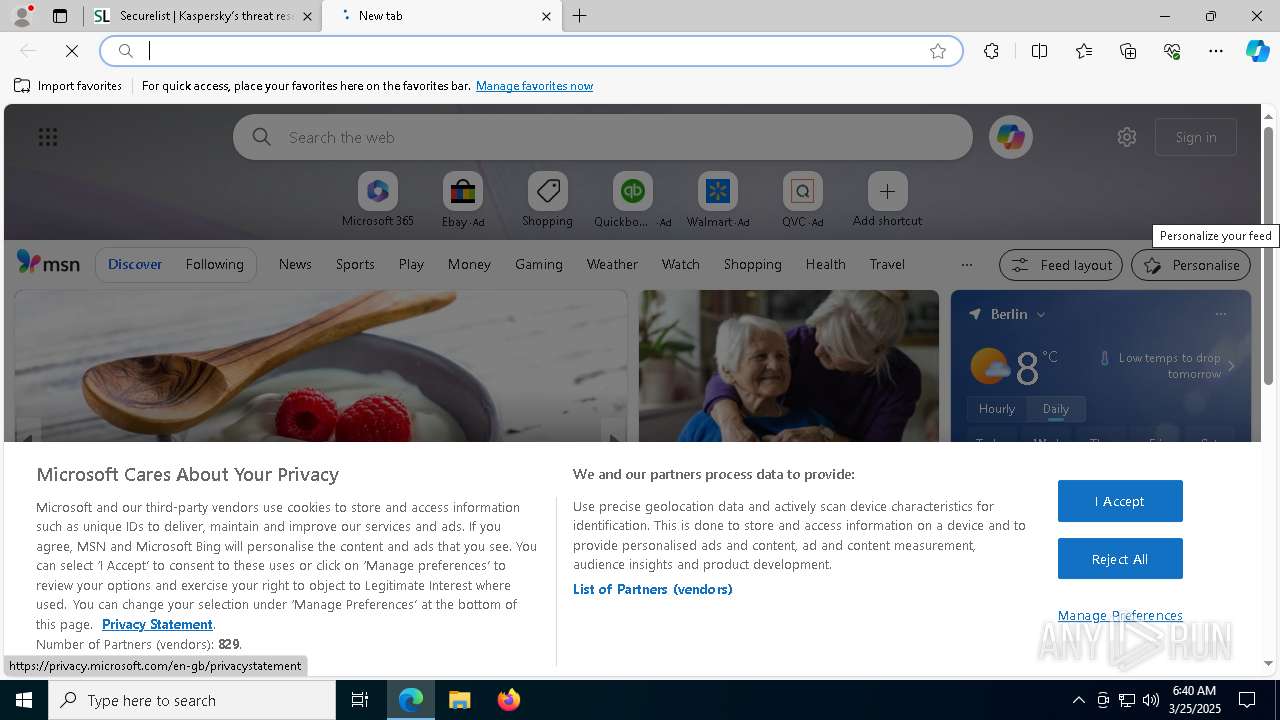Screen dimensions: 1280x720
Task: Open File Explorer from taskbar
Action: pos(459,700)
